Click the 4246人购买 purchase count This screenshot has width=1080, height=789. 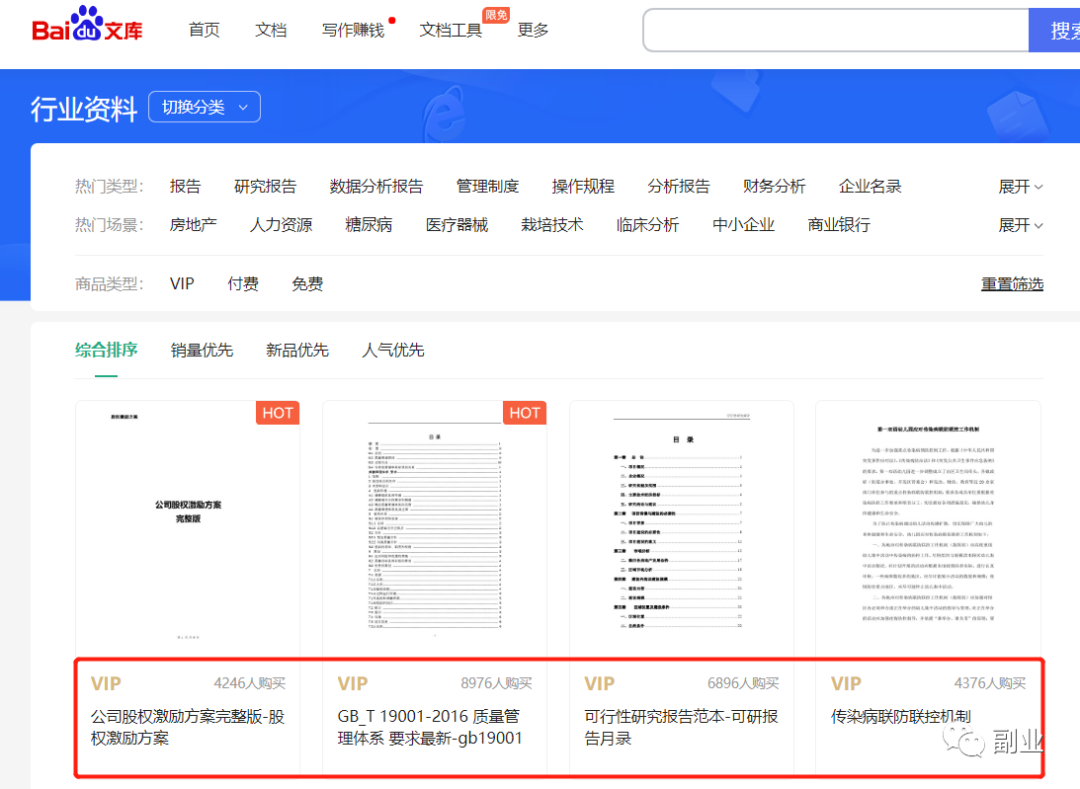249,683
